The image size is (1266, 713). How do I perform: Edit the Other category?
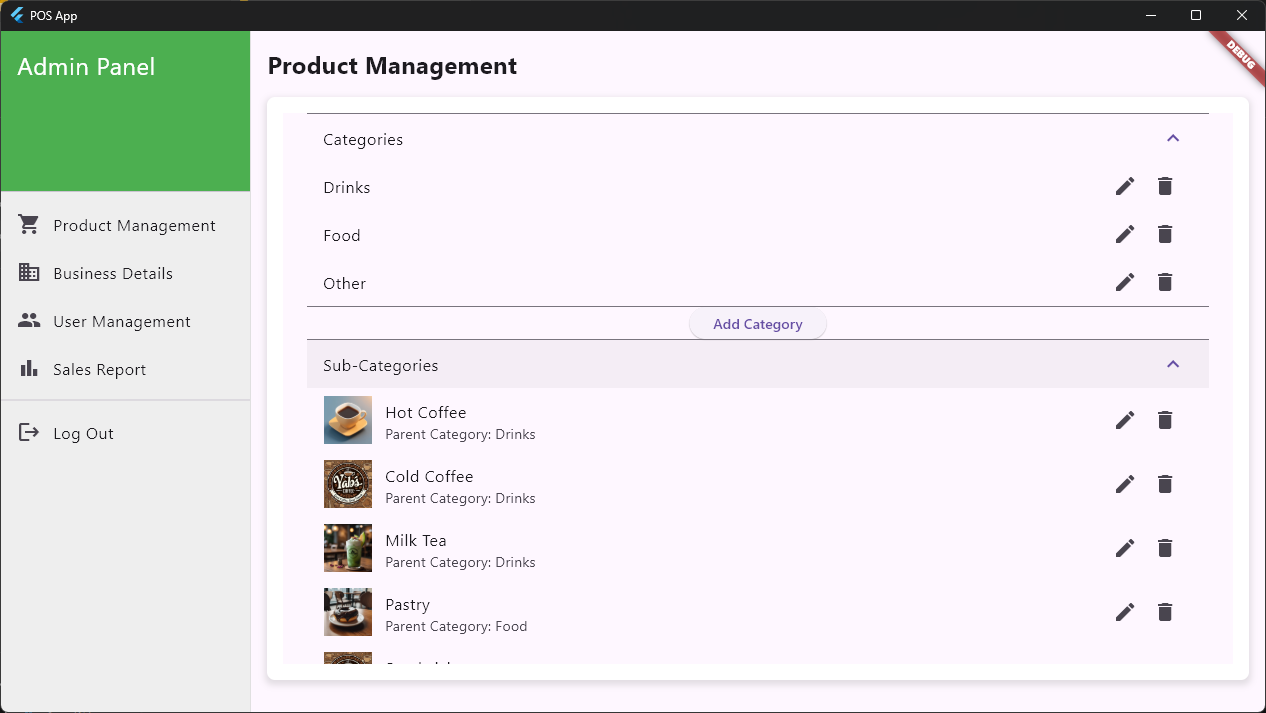pos(1125,282)
